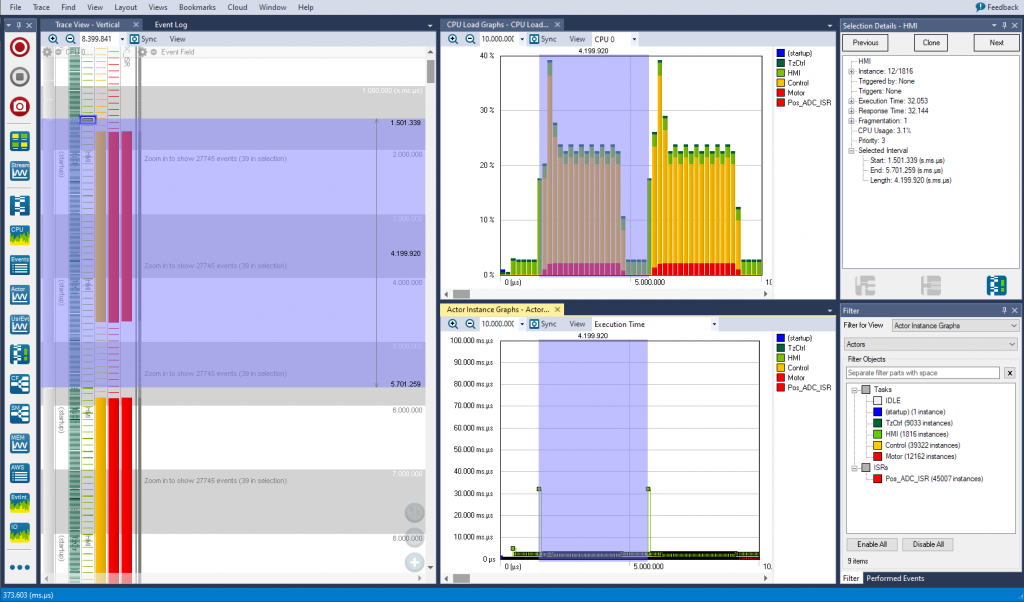Toggle the Motor task filter checkbox
The image size is (1024, 602).
[x=877, y=456]
